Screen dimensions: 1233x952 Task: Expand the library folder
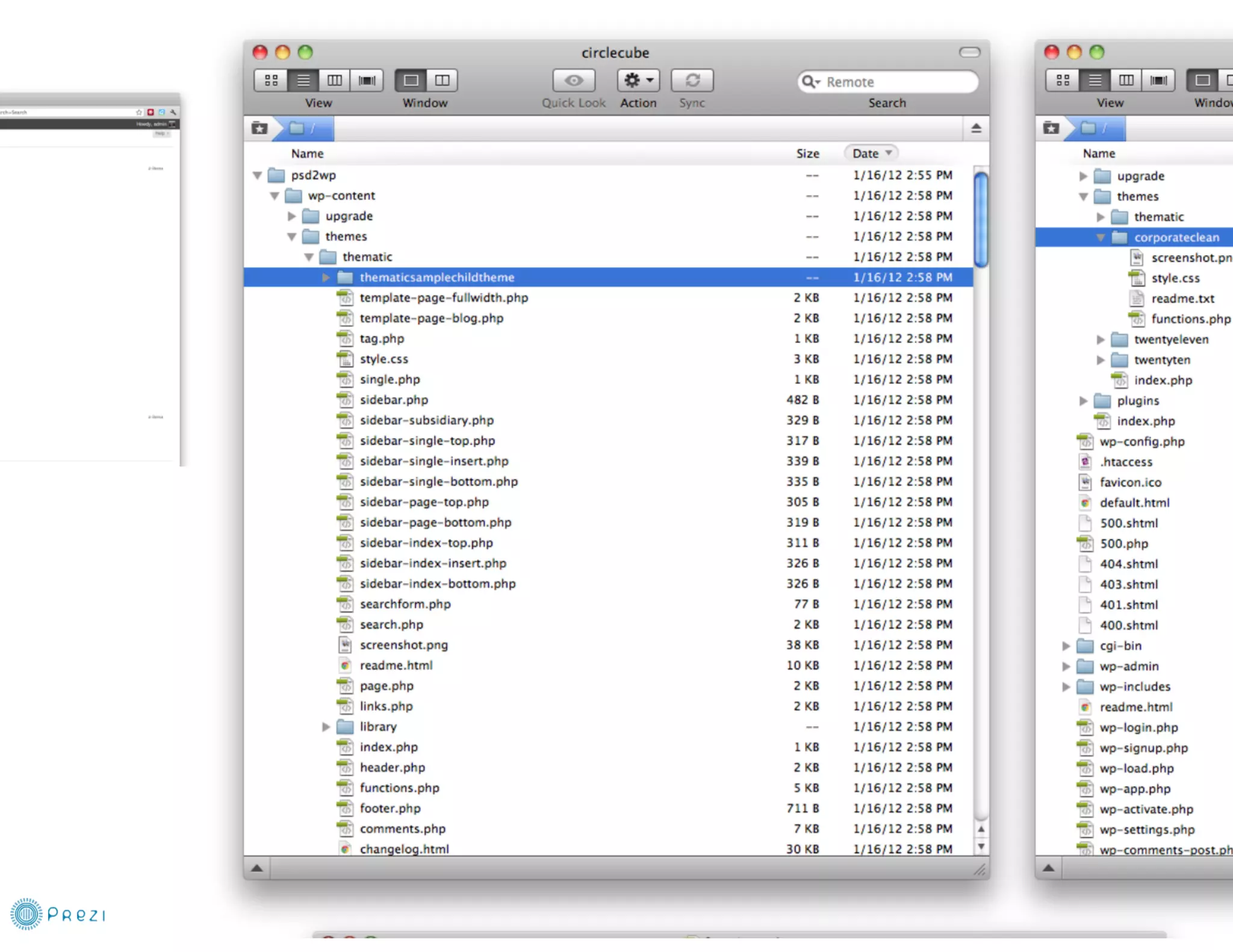(x=326, y=727)
